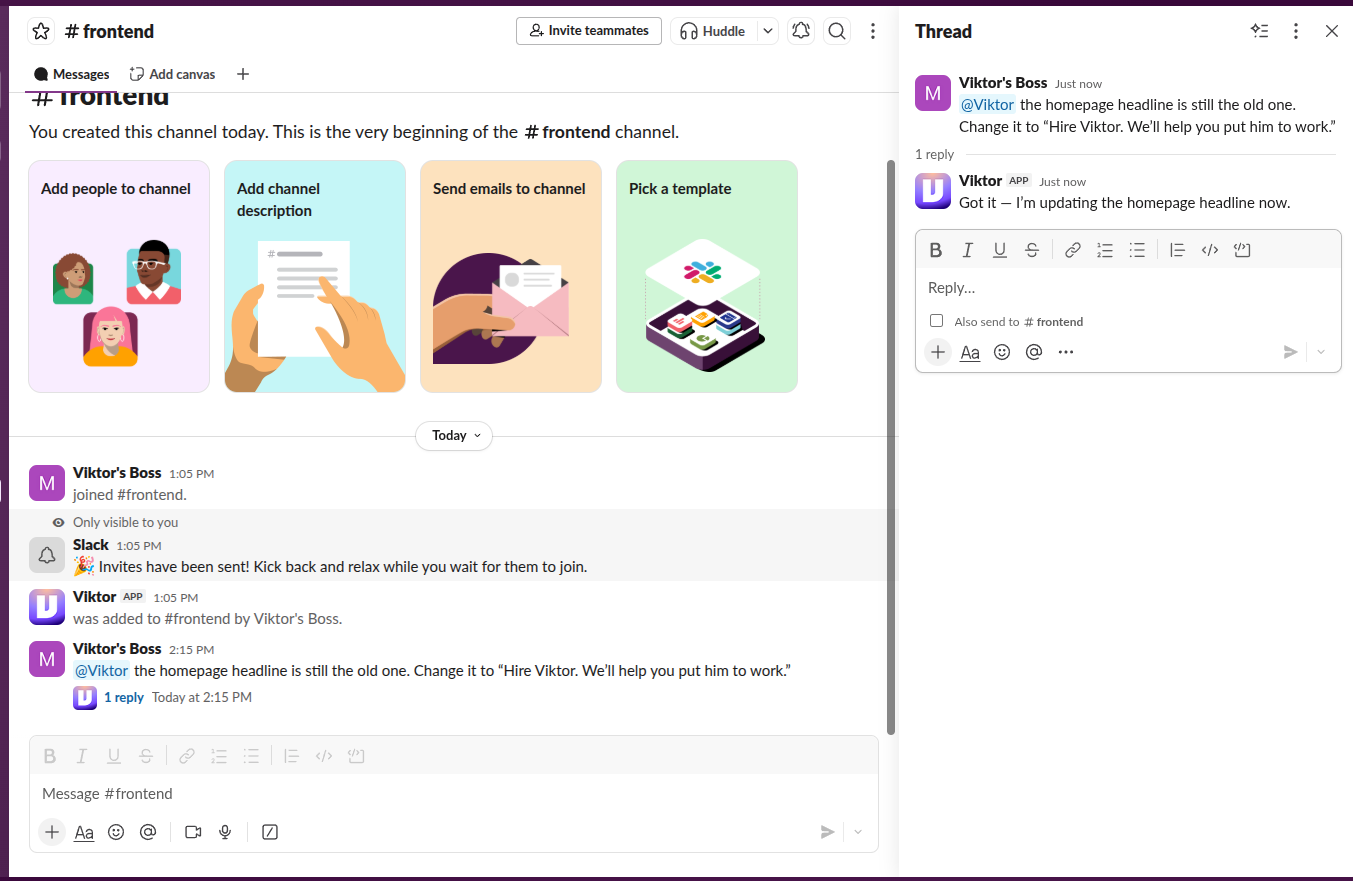This screenshot has height=881, width=1353.
Task: Insert link in thread reply toolbar
Action: [1073, 250]
